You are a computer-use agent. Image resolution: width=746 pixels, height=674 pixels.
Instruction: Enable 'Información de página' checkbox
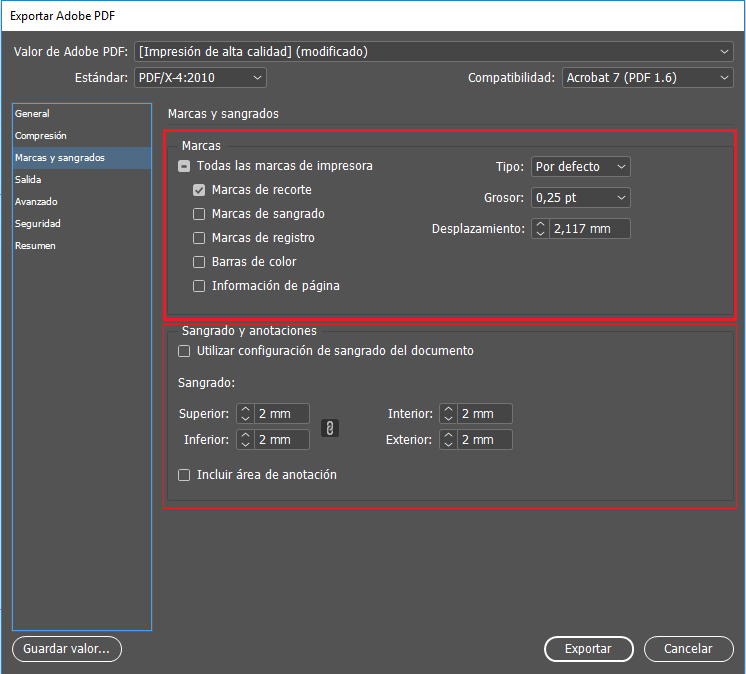click(x=199, y=286)
